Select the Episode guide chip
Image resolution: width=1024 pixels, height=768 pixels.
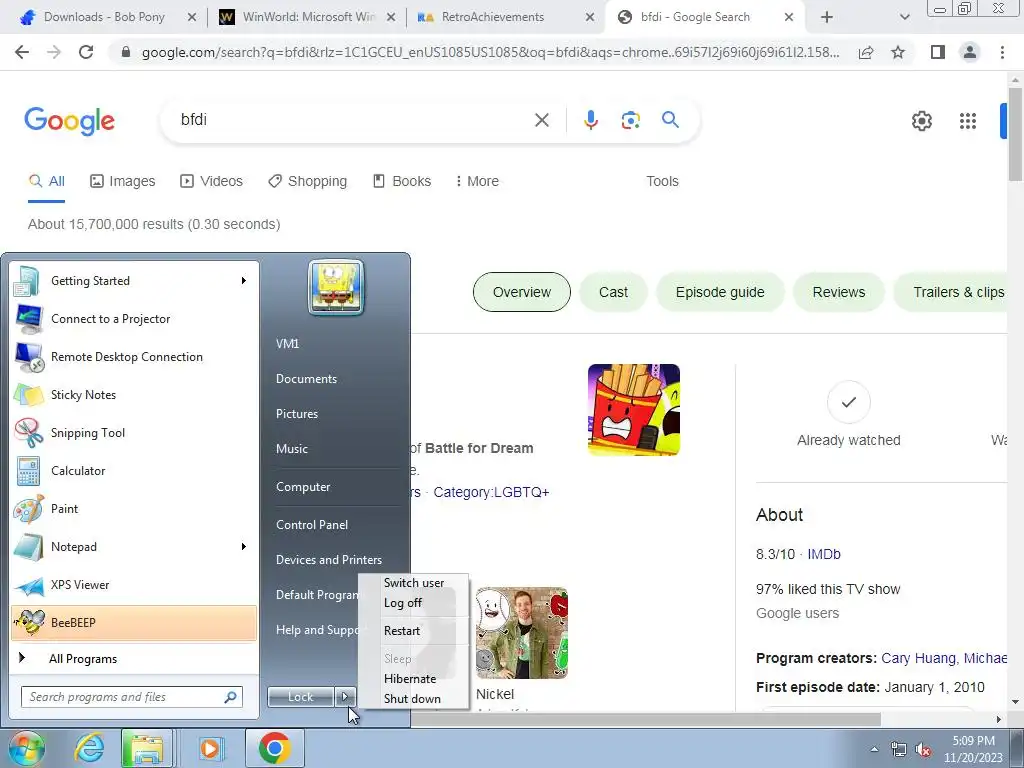(x=720, y=292)
